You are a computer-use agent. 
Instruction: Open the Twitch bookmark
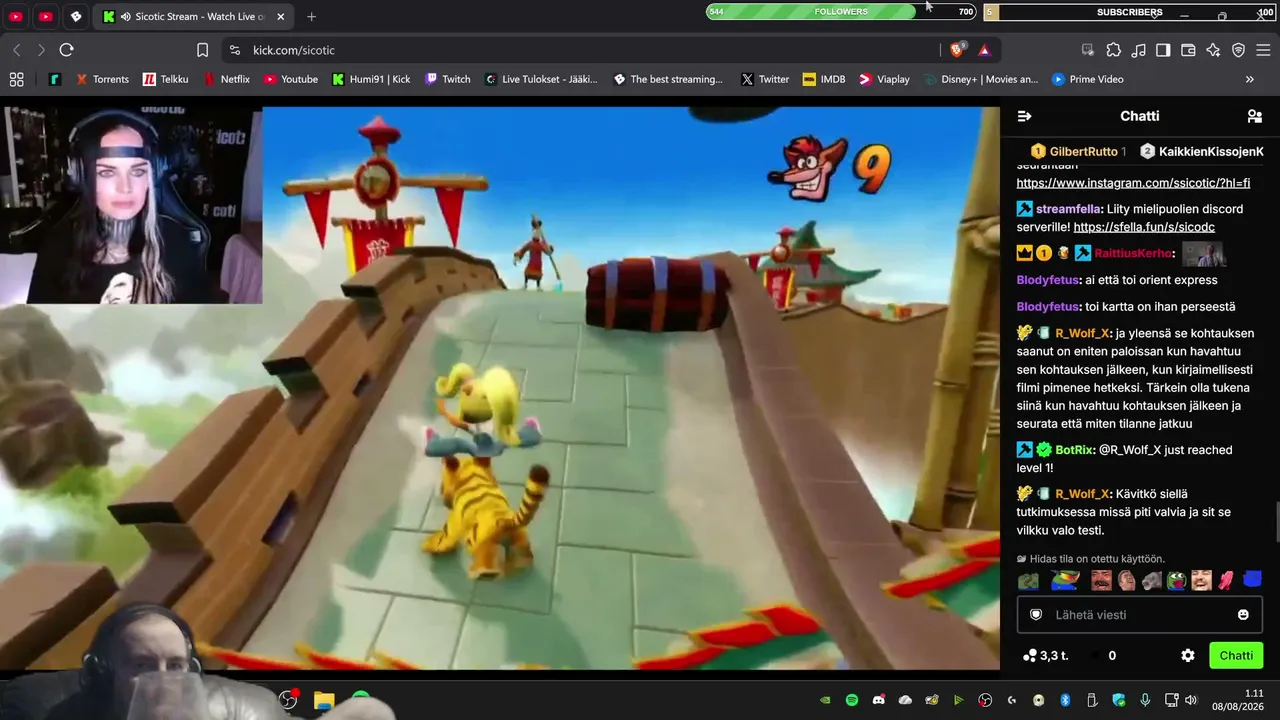point(447,79)
